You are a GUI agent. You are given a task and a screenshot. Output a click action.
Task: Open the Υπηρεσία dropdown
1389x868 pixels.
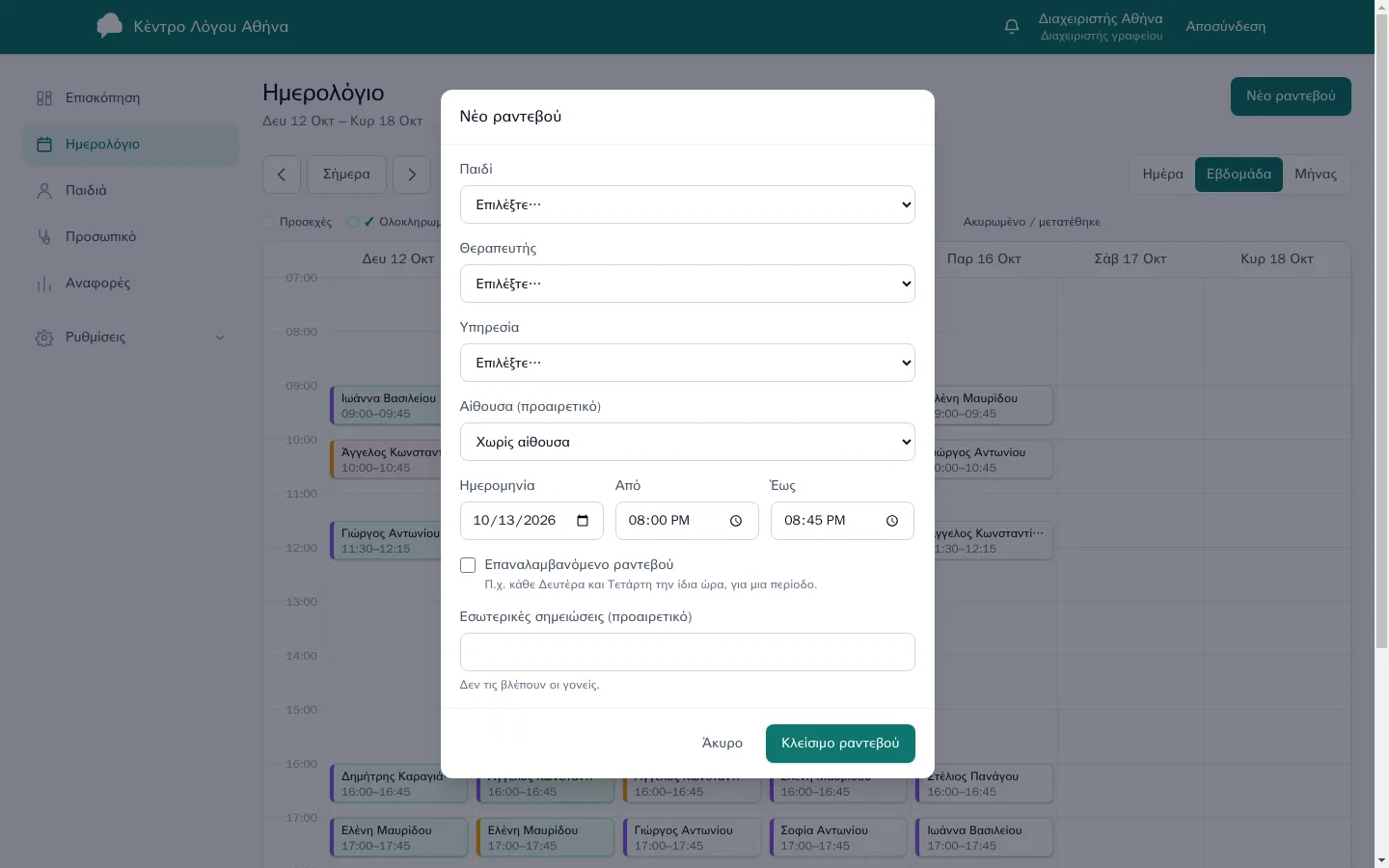point(688,363)
